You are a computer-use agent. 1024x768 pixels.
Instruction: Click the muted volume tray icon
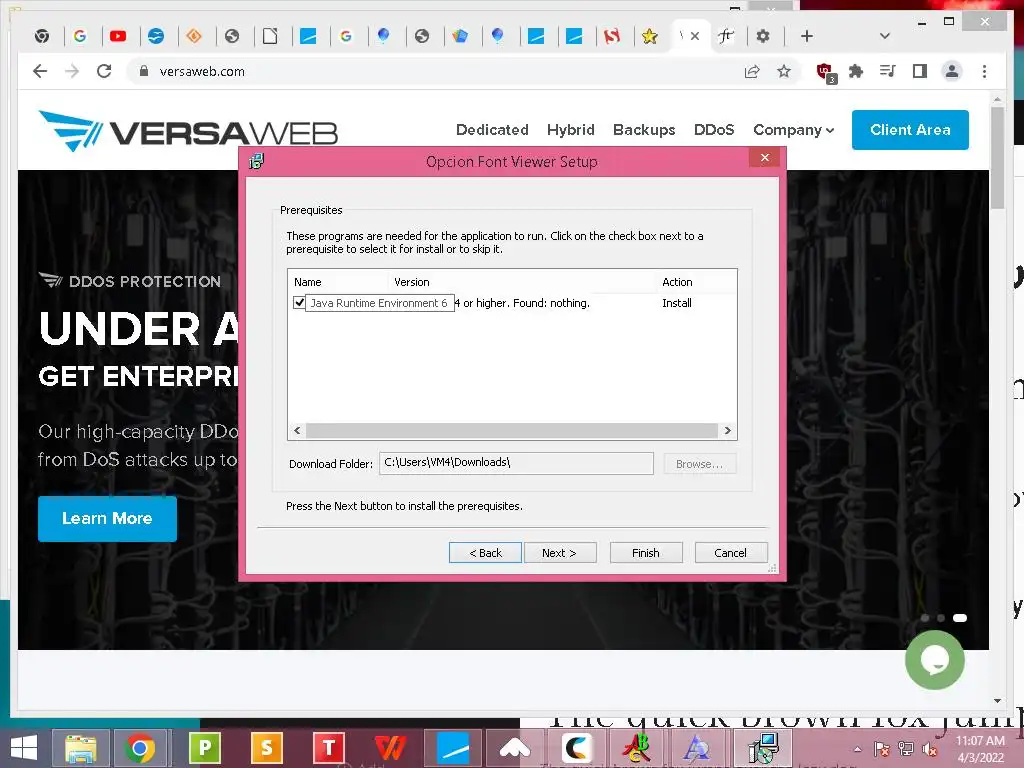point(929,749)
